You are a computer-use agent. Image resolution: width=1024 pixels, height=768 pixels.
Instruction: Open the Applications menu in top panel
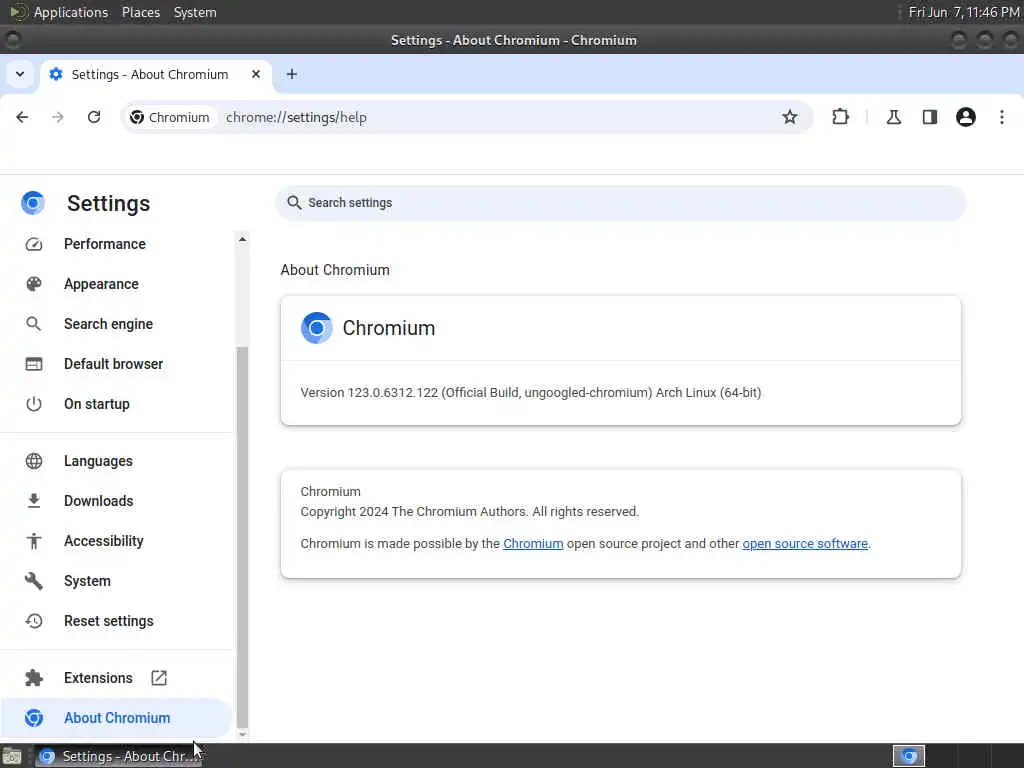pos(71,12)
